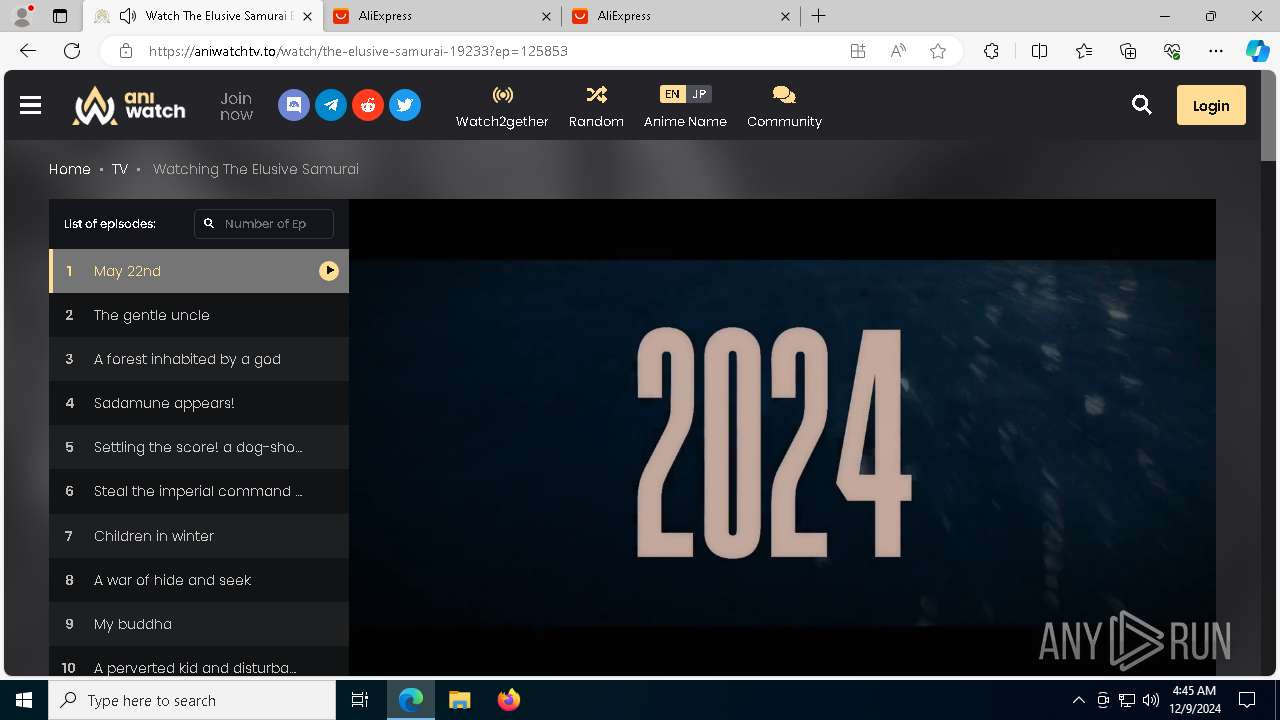Click the video player area

tap(782, 437)
